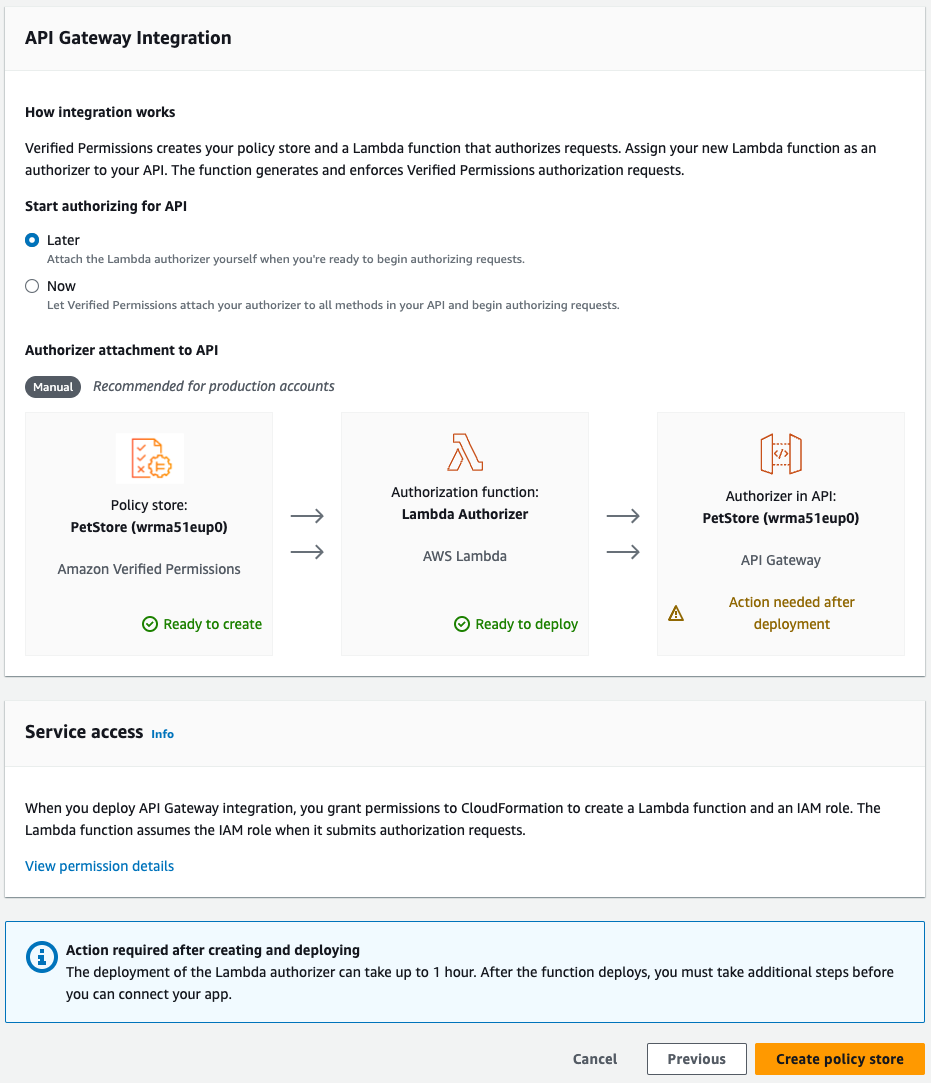Select the Now authorization option
This screenshot has width=931, height=1083.
coord(30,286)
